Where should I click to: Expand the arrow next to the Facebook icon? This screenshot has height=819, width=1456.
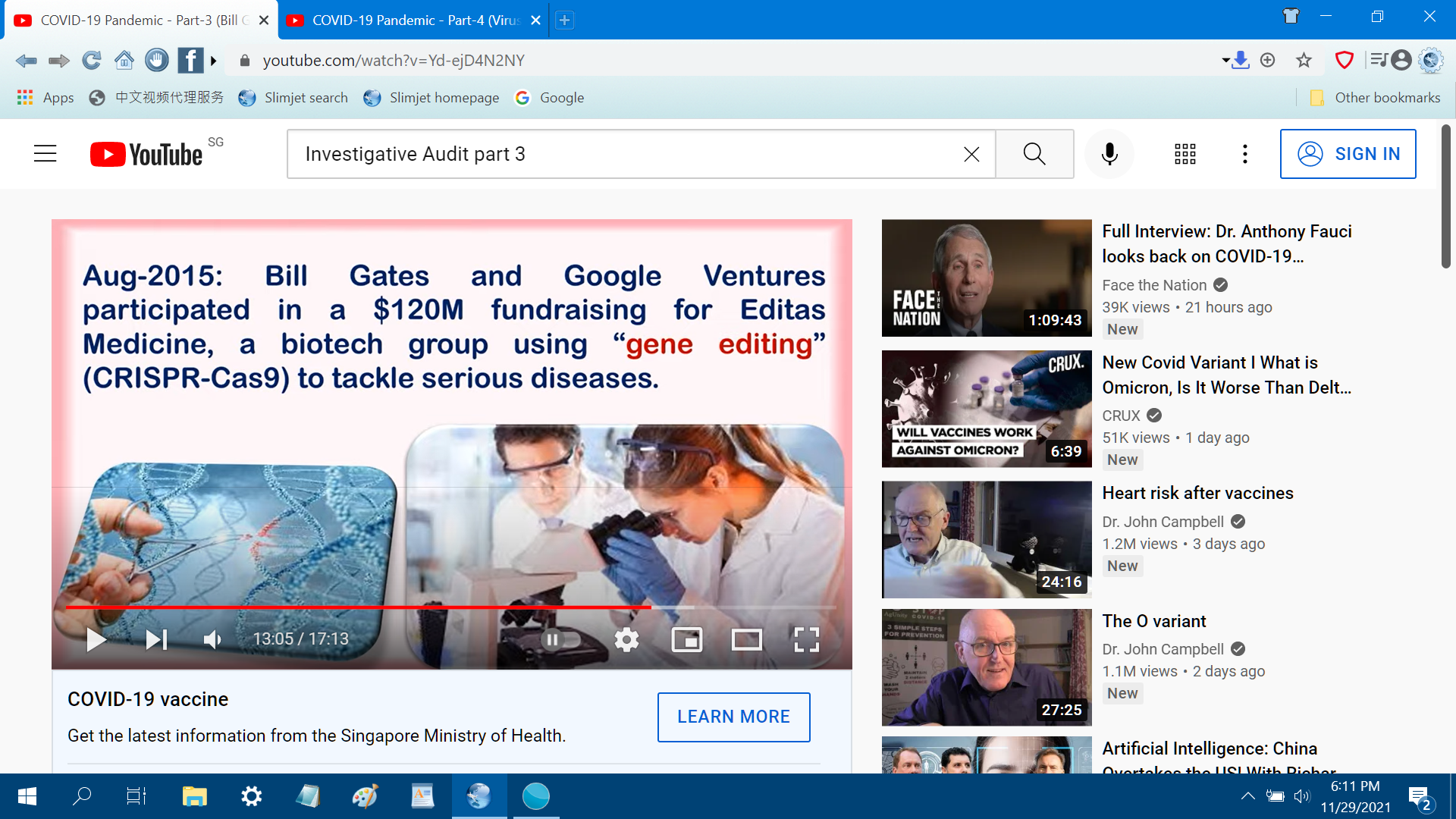(x=214, y=61)
